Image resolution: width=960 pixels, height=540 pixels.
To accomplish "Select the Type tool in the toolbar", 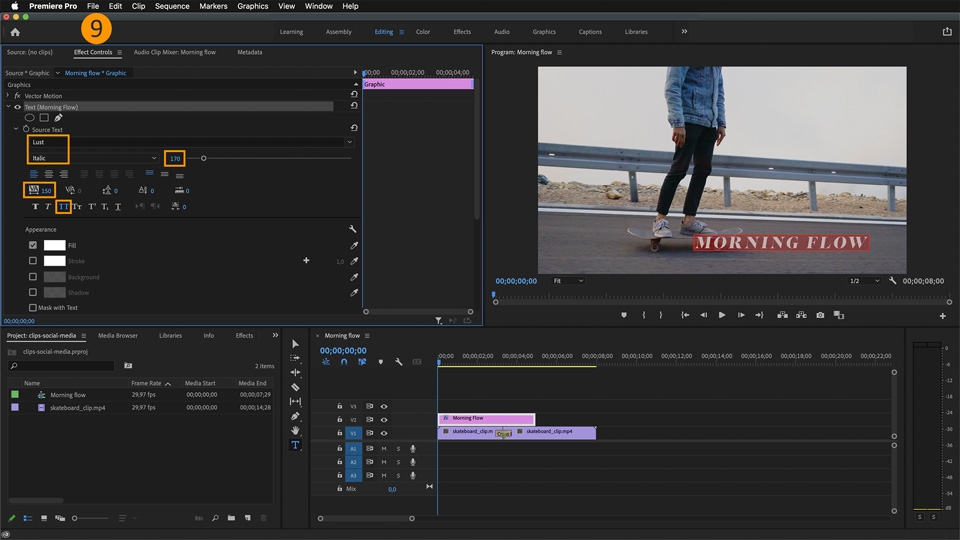I will 295,445.
